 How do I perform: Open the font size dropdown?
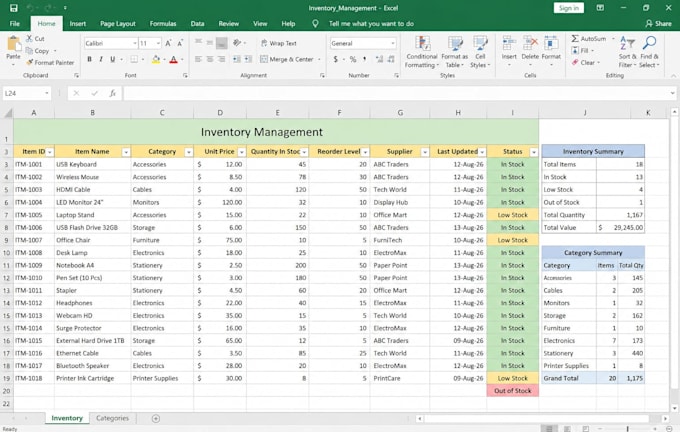pos(158,43)
